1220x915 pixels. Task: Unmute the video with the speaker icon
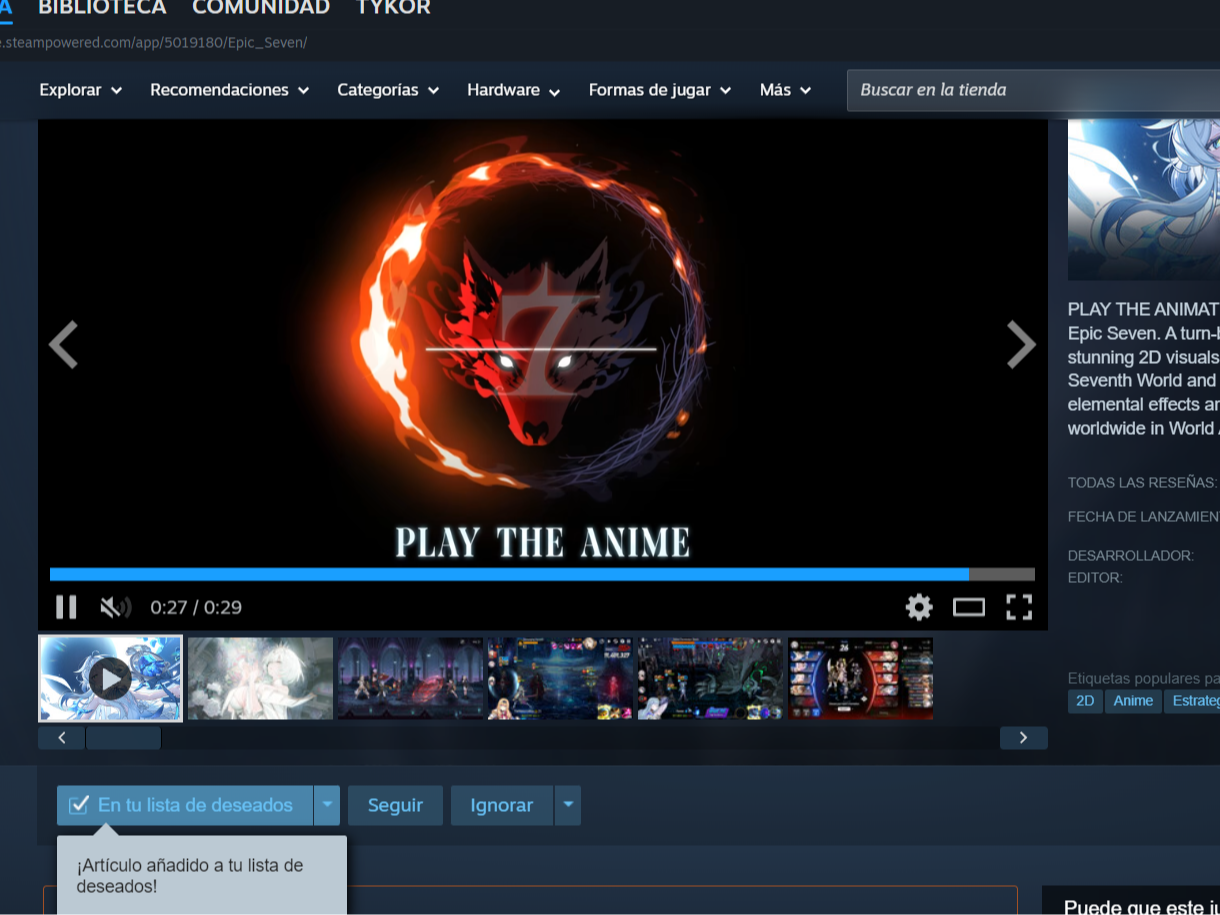[116, 606]
